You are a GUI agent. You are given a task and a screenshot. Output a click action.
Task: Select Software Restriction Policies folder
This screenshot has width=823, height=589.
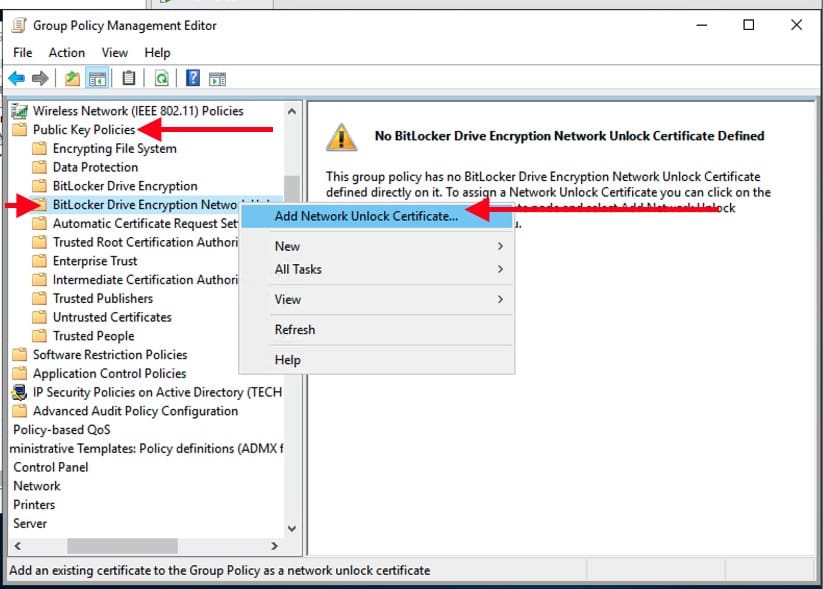click(x=109, y=354)
